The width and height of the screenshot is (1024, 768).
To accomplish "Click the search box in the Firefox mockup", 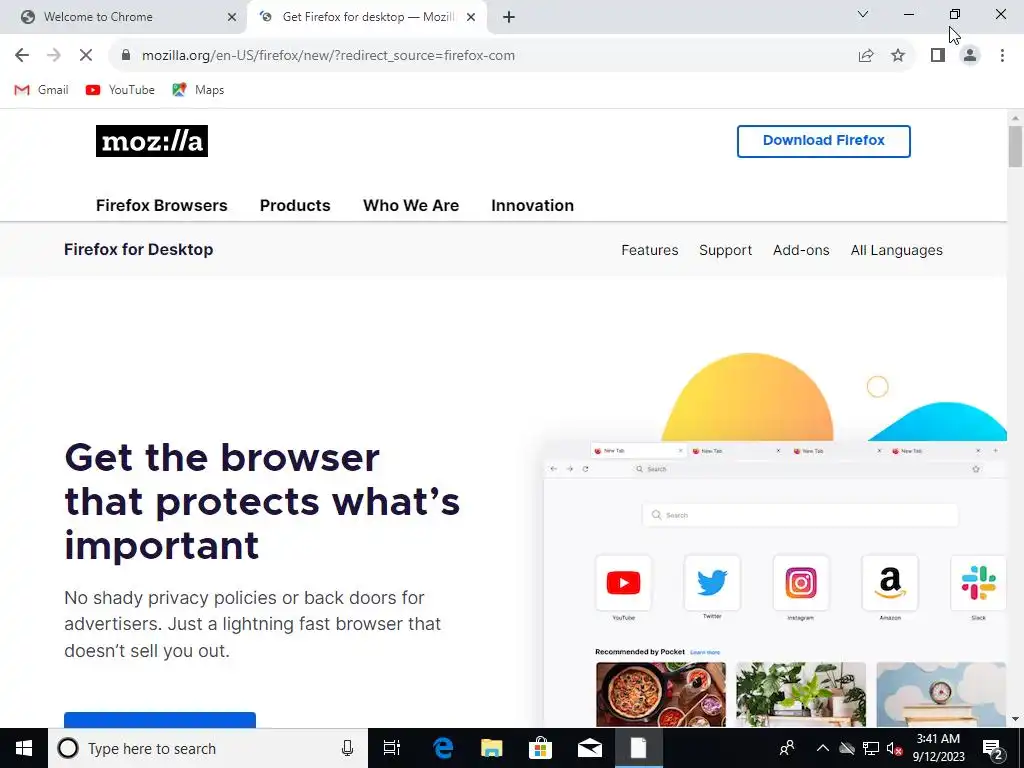I will click(800, 515).
